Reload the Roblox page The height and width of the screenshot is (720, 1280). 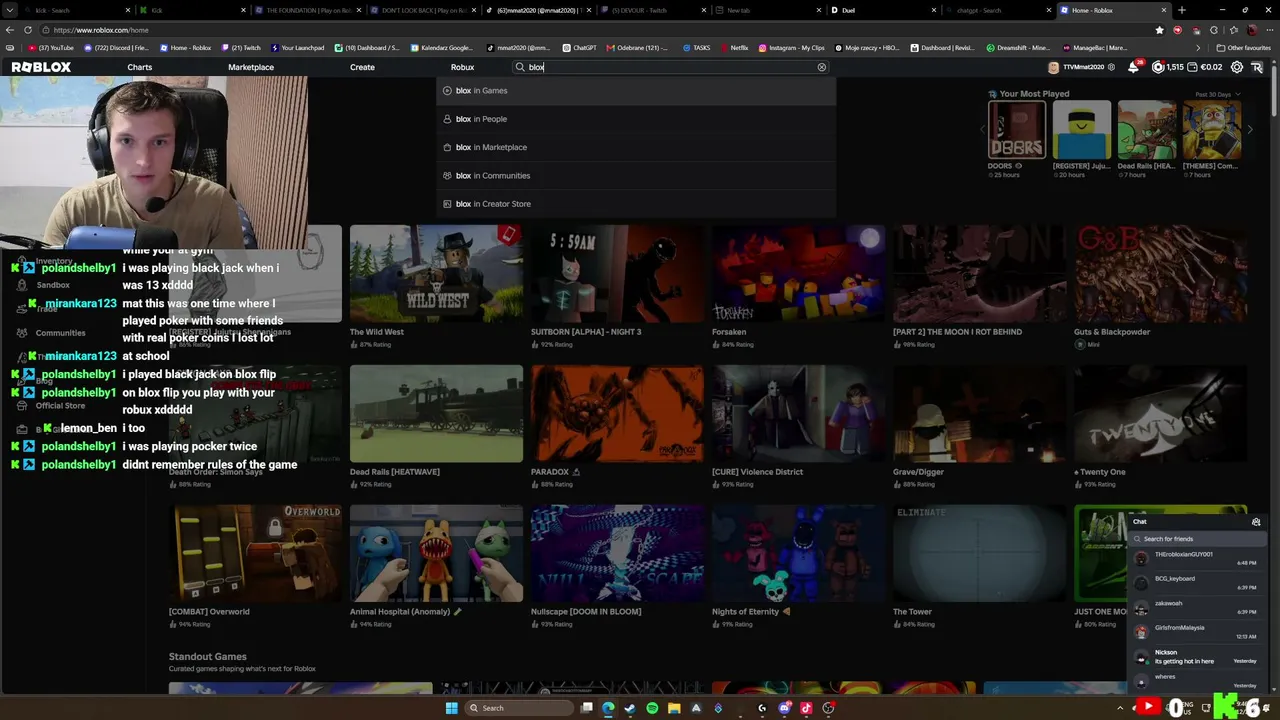pos(28,30)
